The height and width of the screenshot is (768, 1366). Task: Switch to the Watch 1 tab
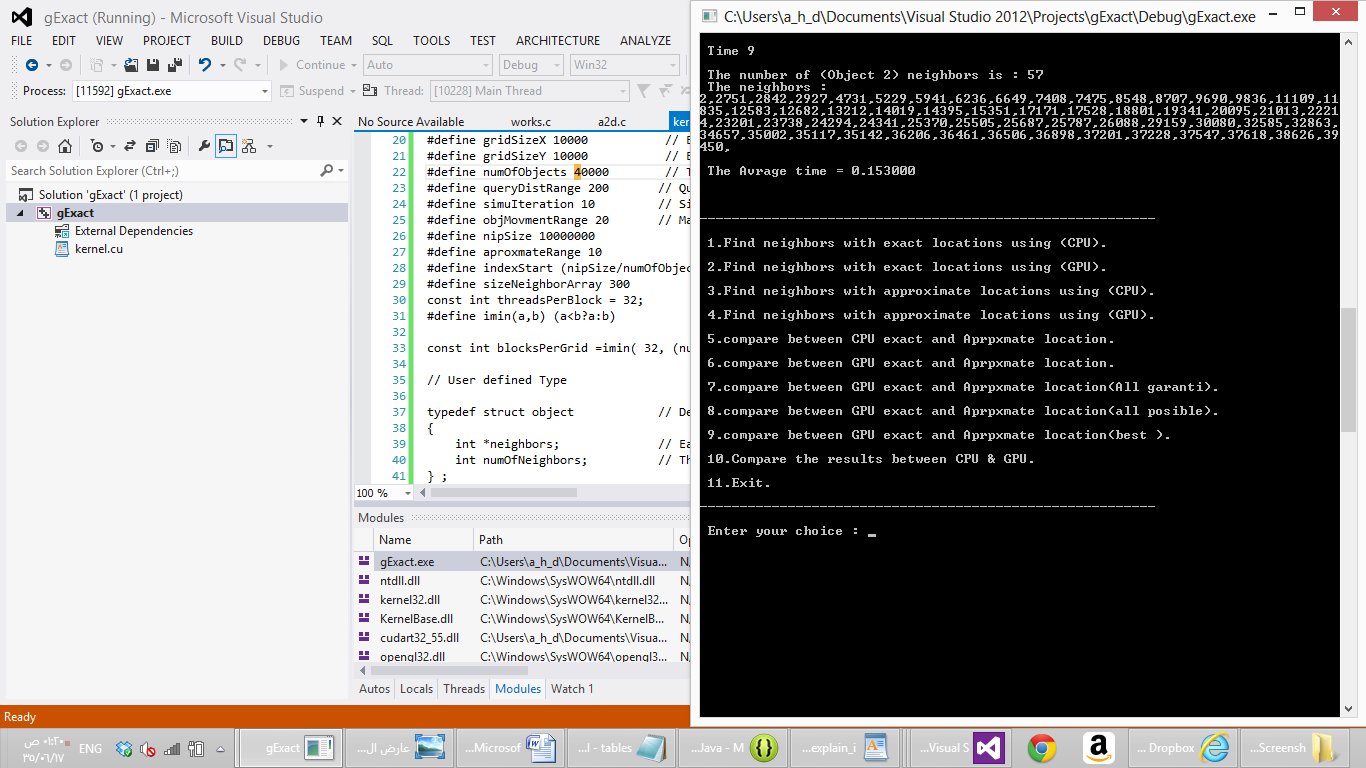(x=572, y=689)
